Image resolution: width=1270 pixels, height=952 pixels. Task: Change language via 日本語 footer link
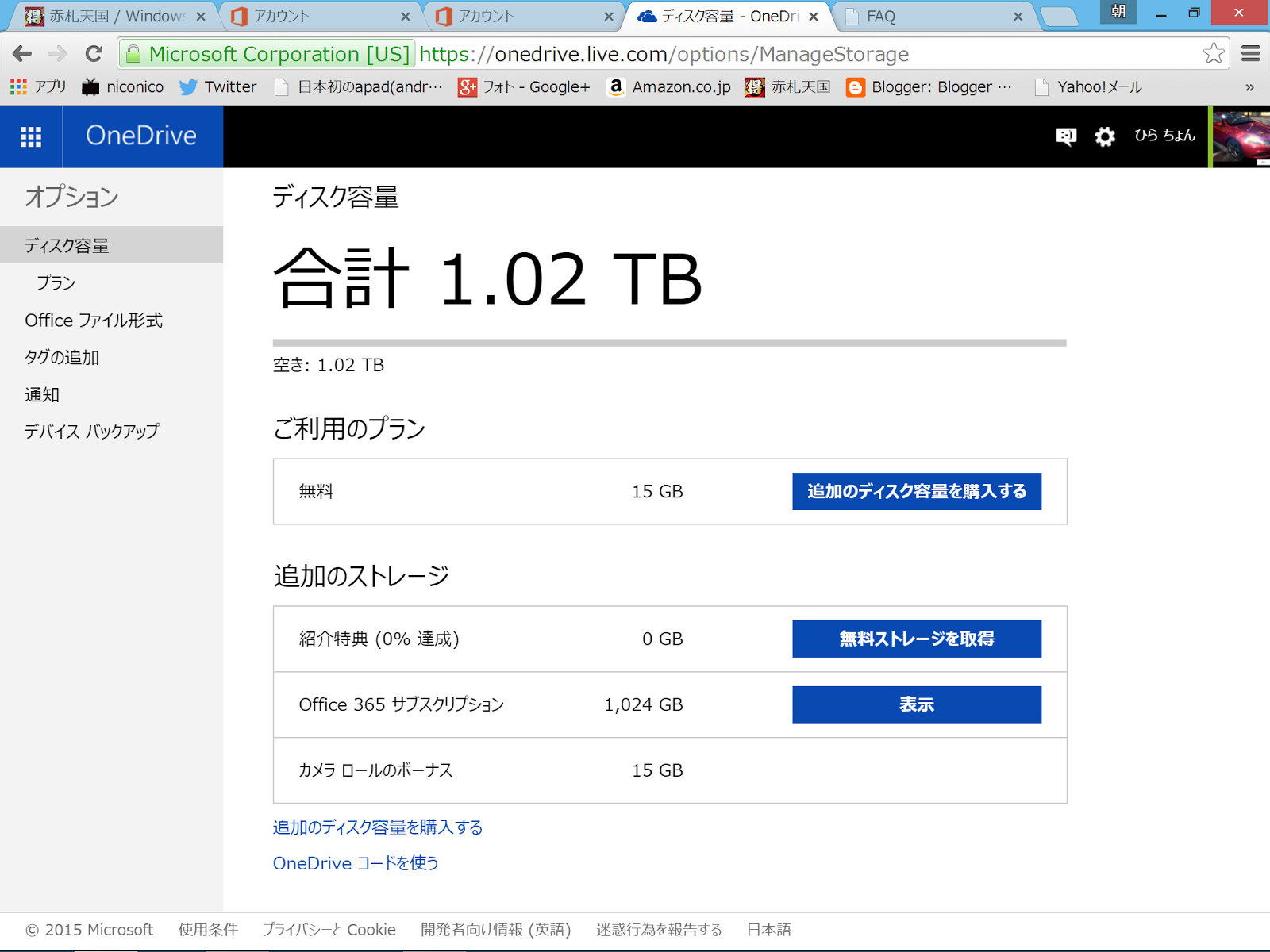(769, 930)
